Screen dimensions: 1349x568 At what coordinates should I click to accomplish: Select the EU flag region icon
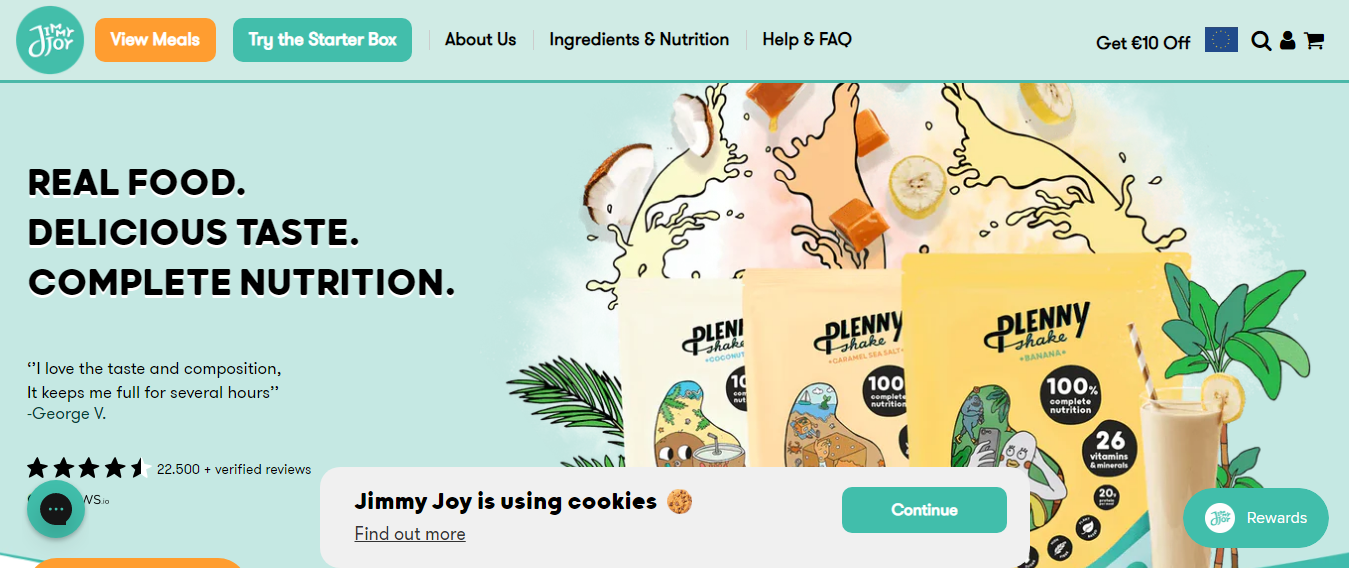click(x=1221, y=40)
